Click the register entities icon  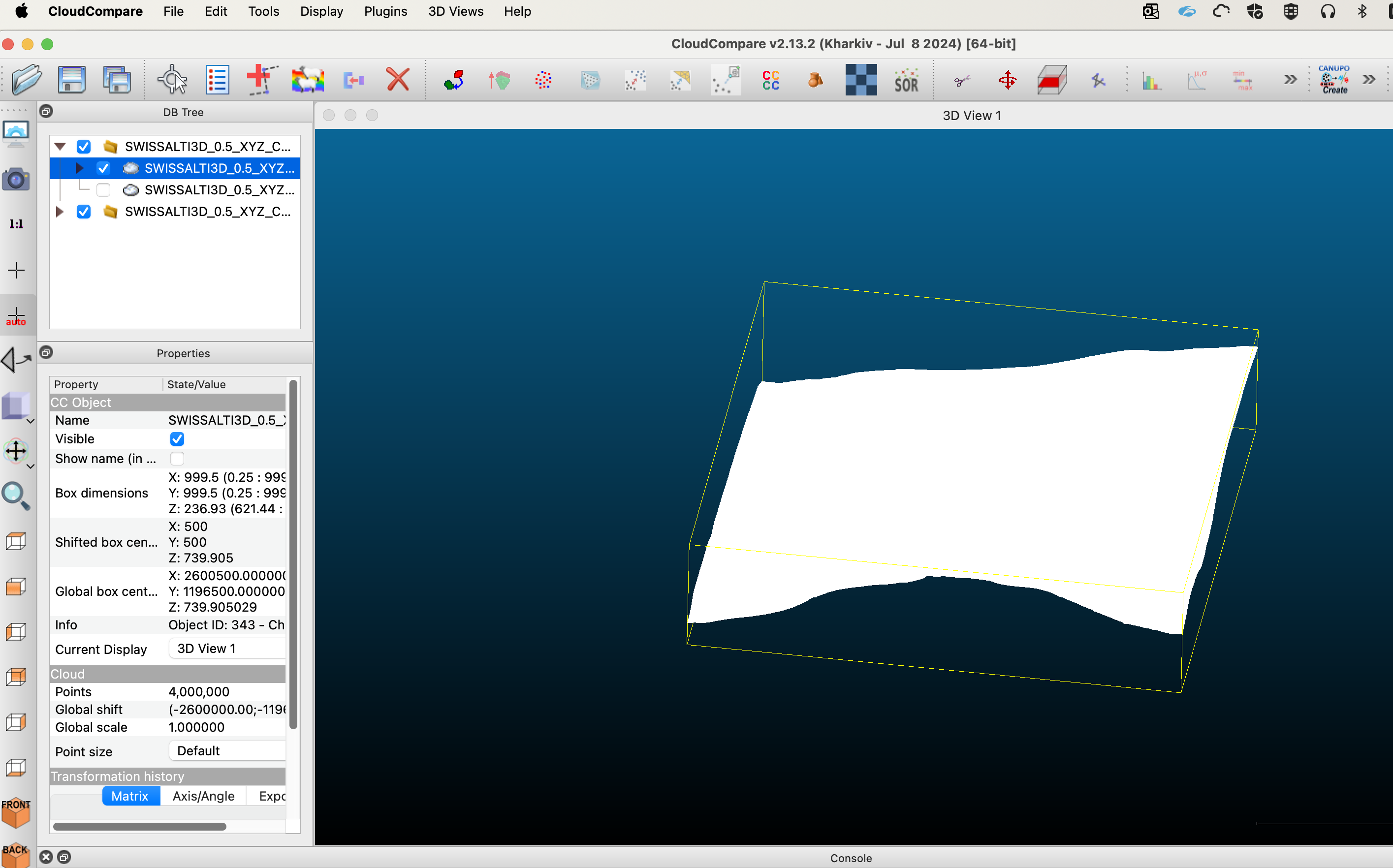coord(454,80)
